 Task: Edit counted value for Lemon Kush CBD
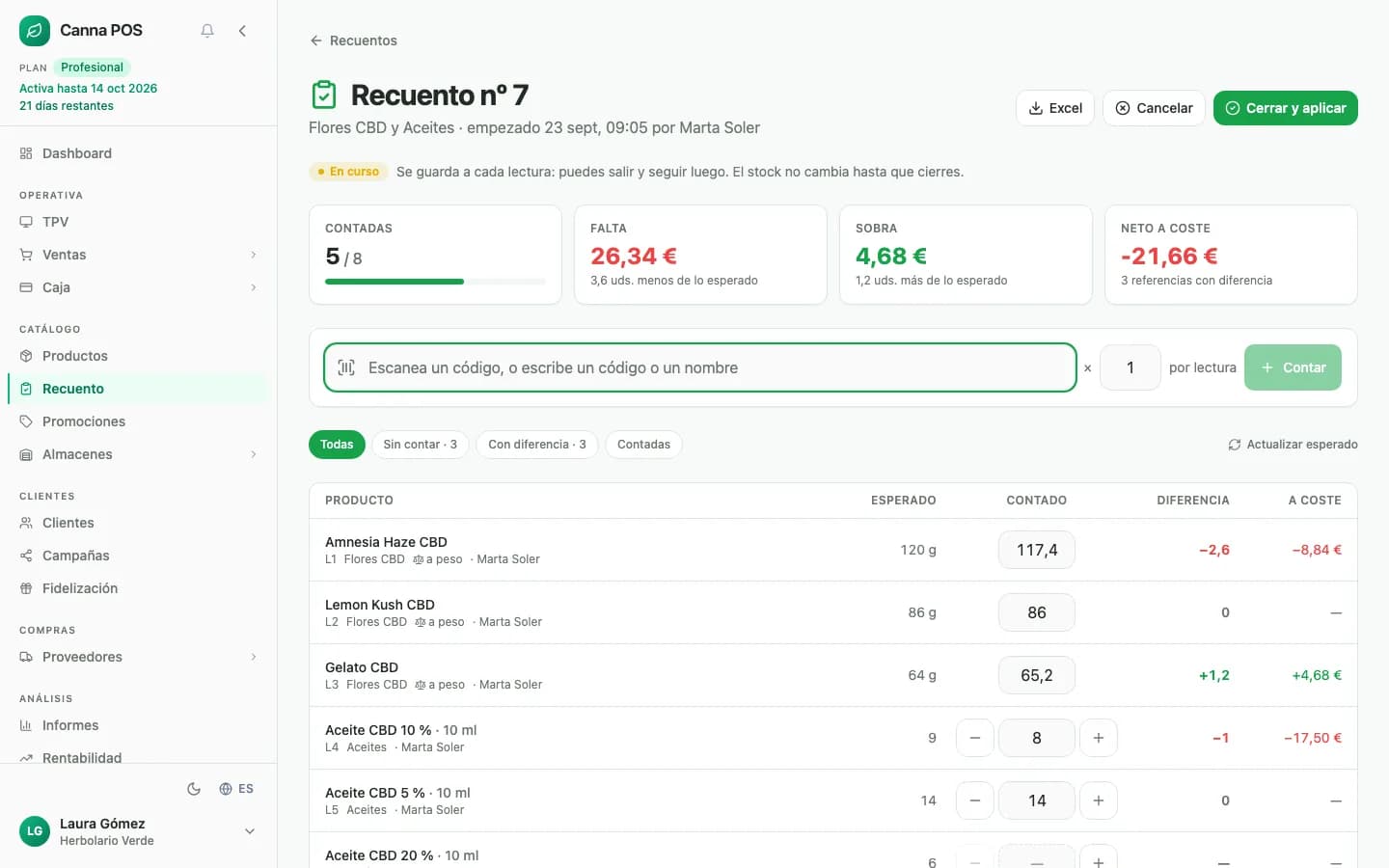coord(1037,612)
